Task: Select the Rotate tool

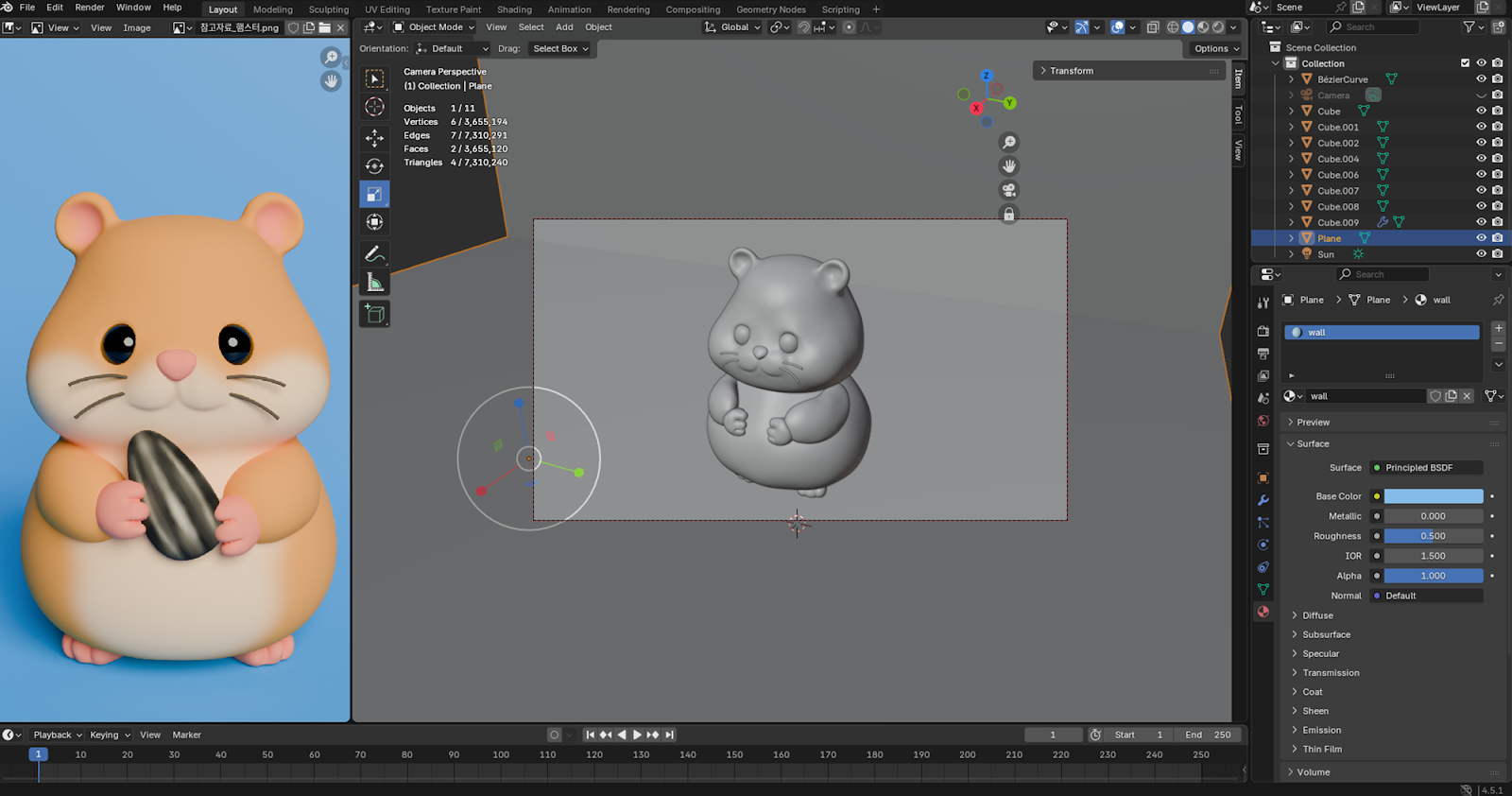Action: point(374,166)
